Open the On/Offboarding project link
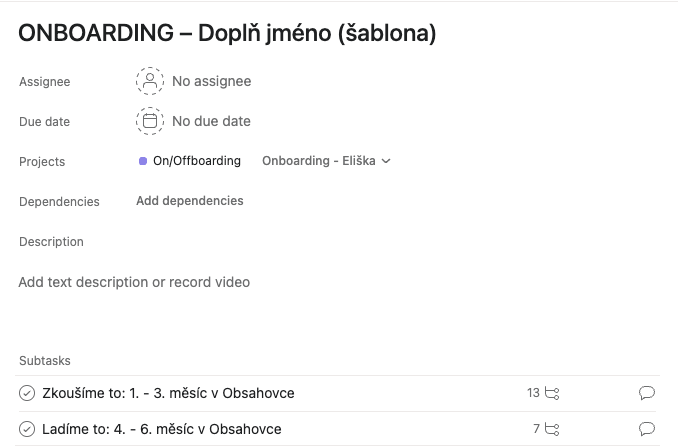The image size is (678, 446). click(197, 161)
